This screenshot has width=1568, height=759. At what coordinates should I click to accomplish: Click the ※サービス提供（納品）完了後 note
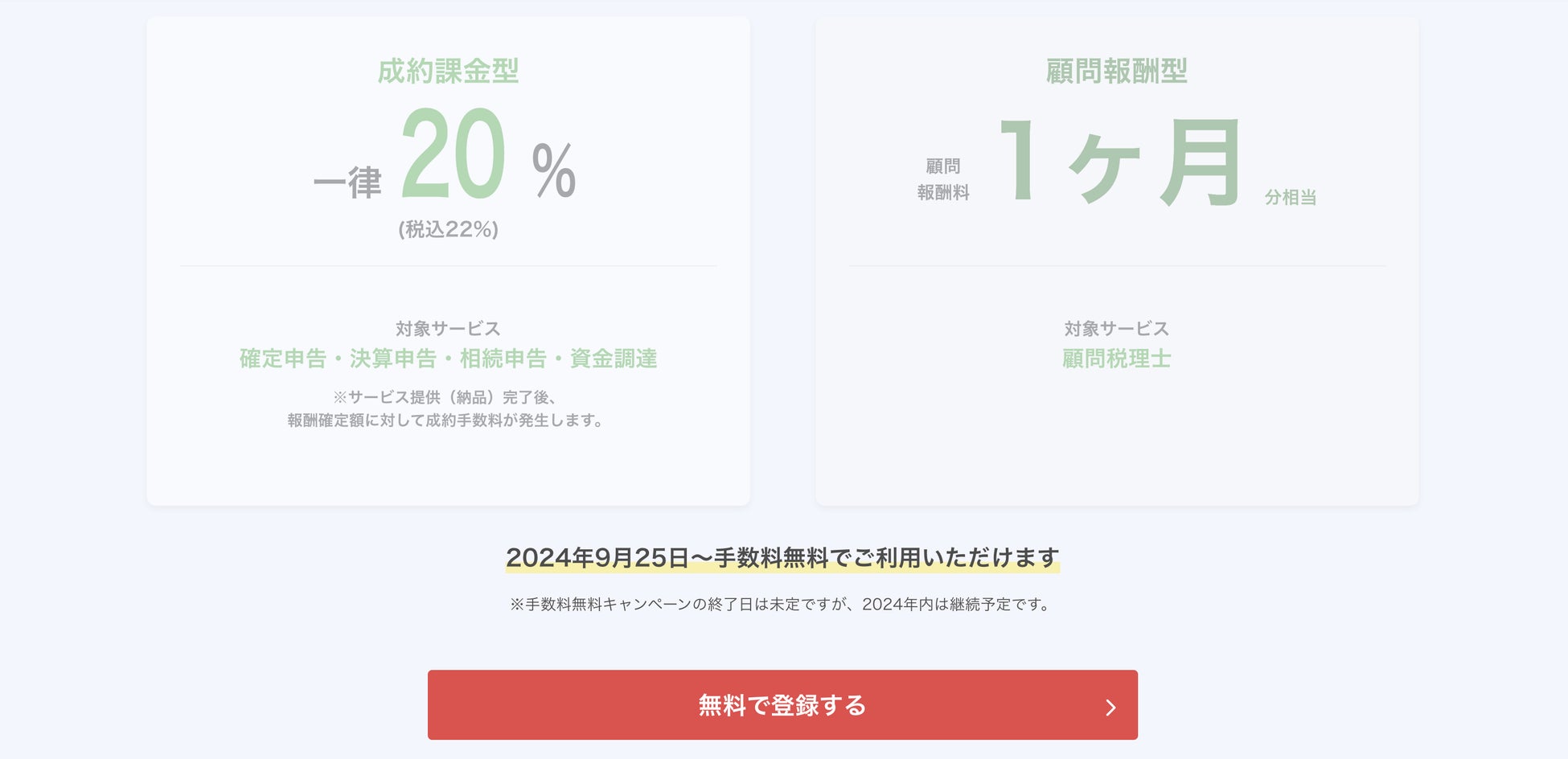pos(445,397)
